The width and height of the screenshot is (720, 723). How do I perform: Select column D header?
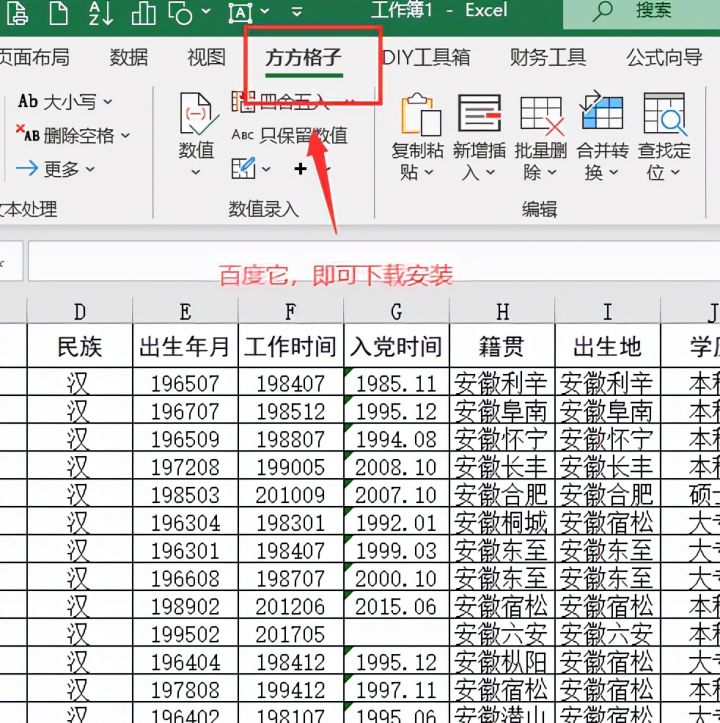[x=80, y=312]
